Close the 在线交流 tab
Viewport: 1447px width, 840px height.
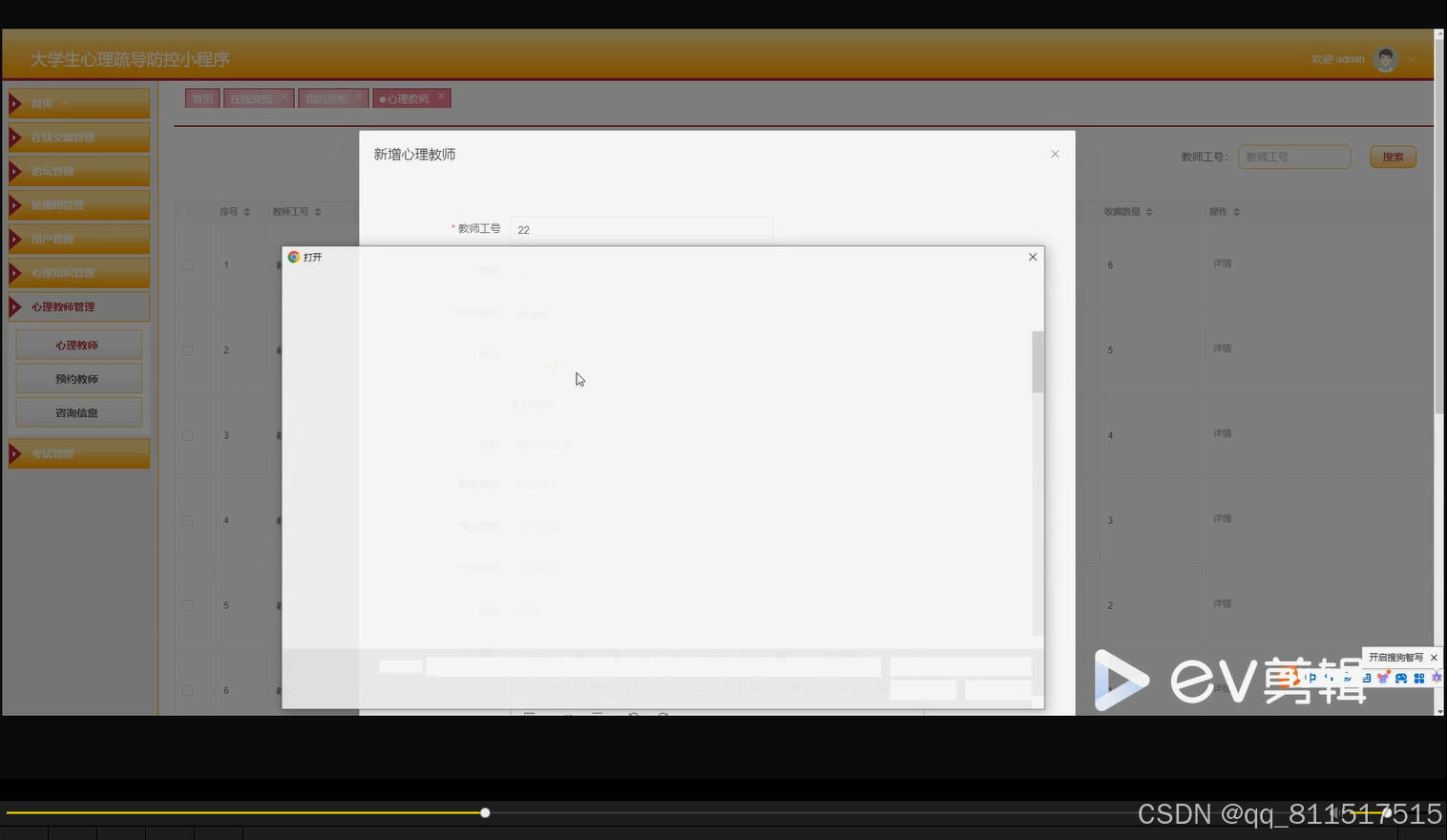point(284,96)
